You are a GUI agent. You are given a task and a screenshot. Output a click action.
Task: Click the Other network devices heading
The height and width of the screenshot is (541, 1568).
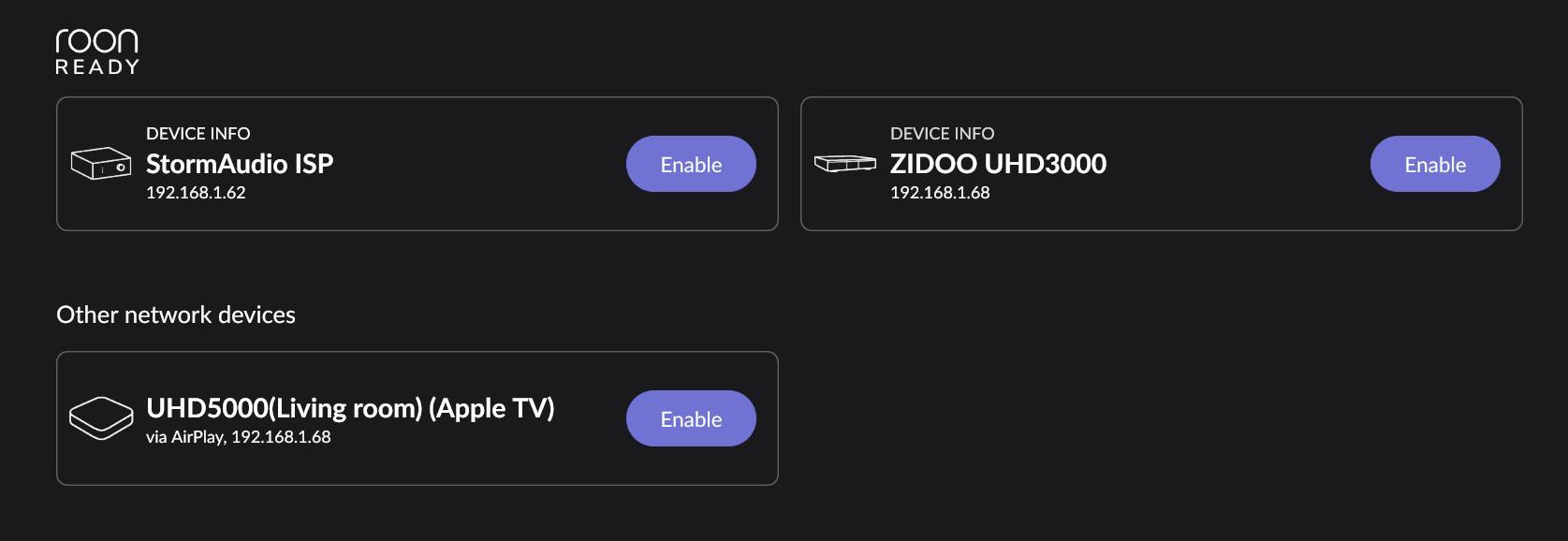coord(176,314)
